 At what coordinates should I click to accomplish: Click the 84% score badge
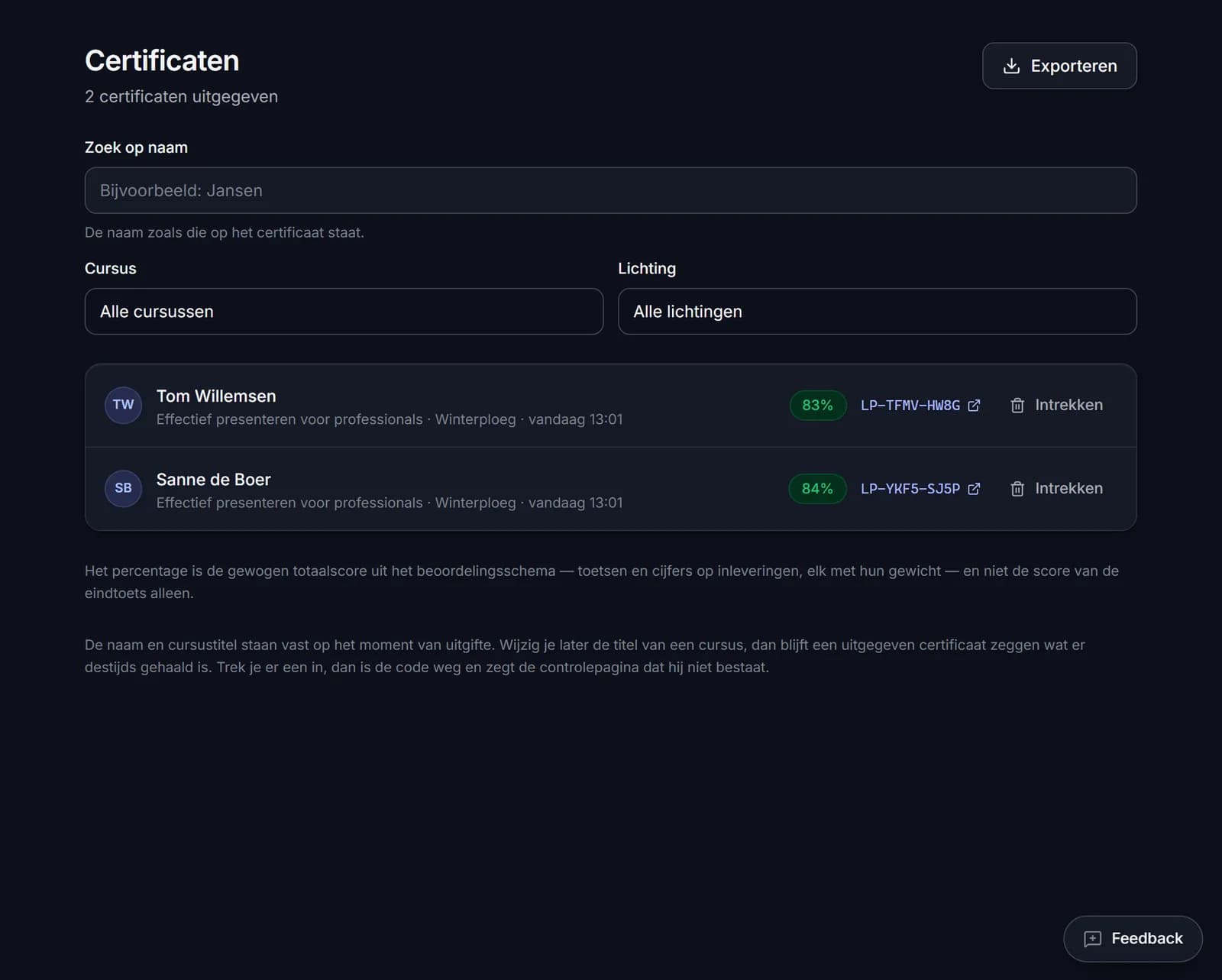pos(817,488)
